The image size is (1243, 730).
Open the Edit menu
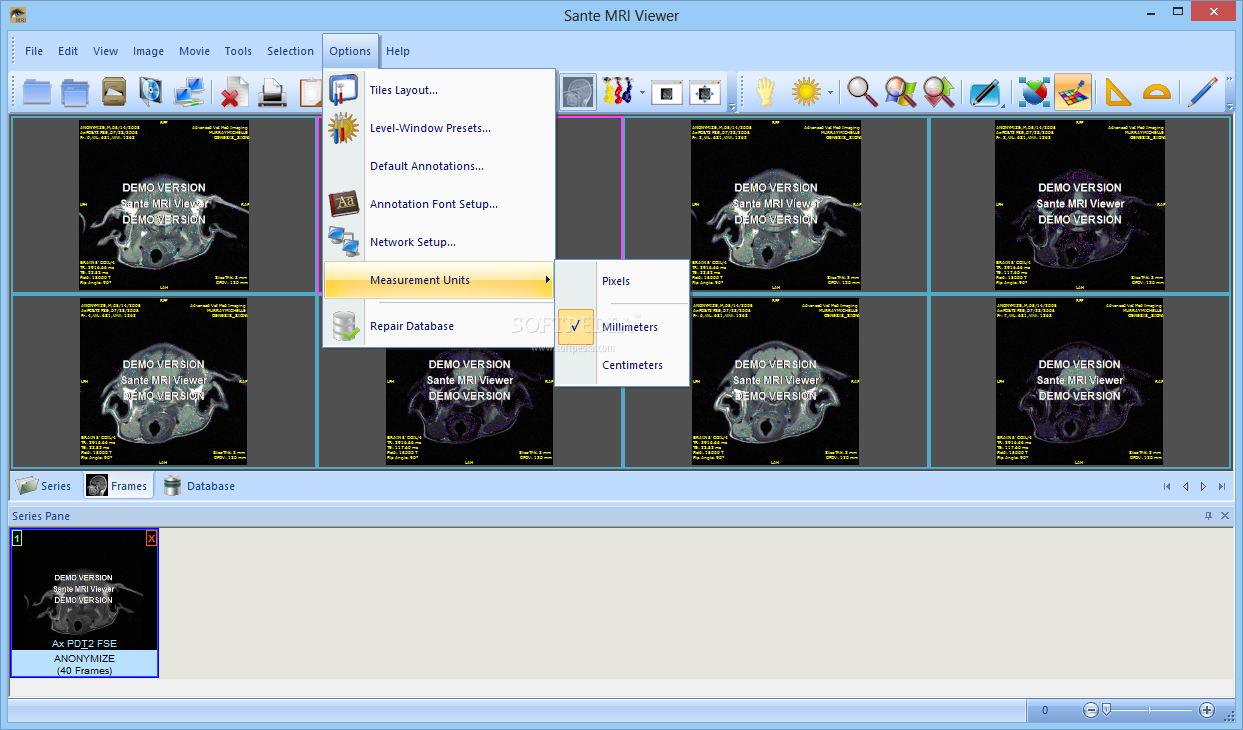(x=68, y=51)
